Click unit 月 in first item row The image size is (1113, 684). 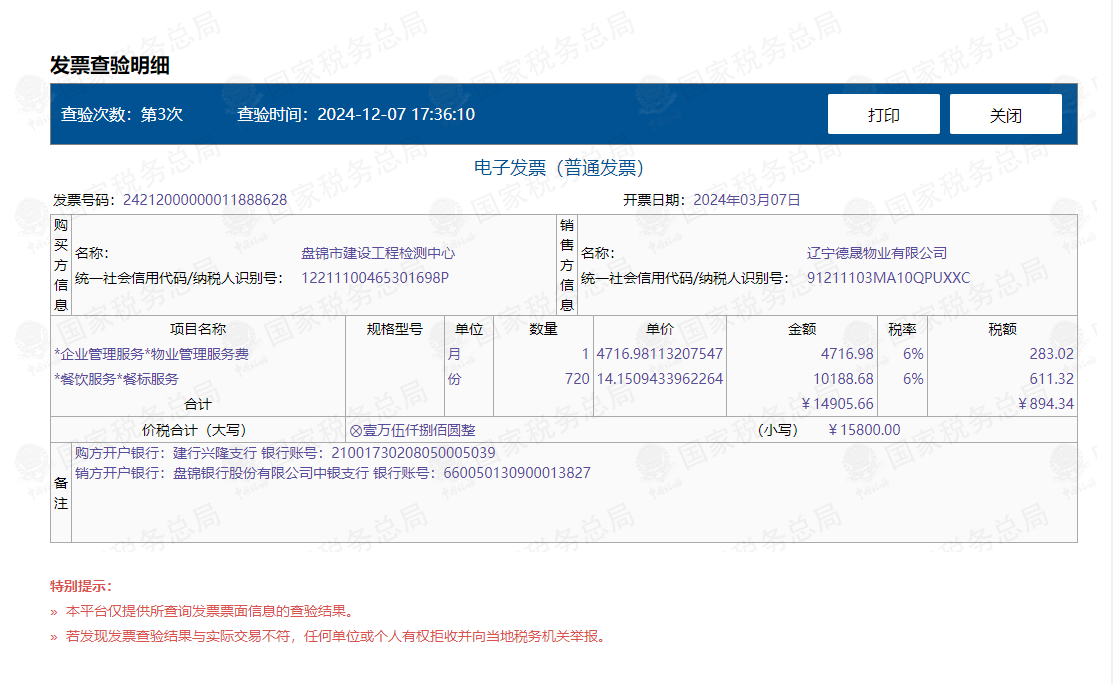pyautogui.click(x=454, y=354)
